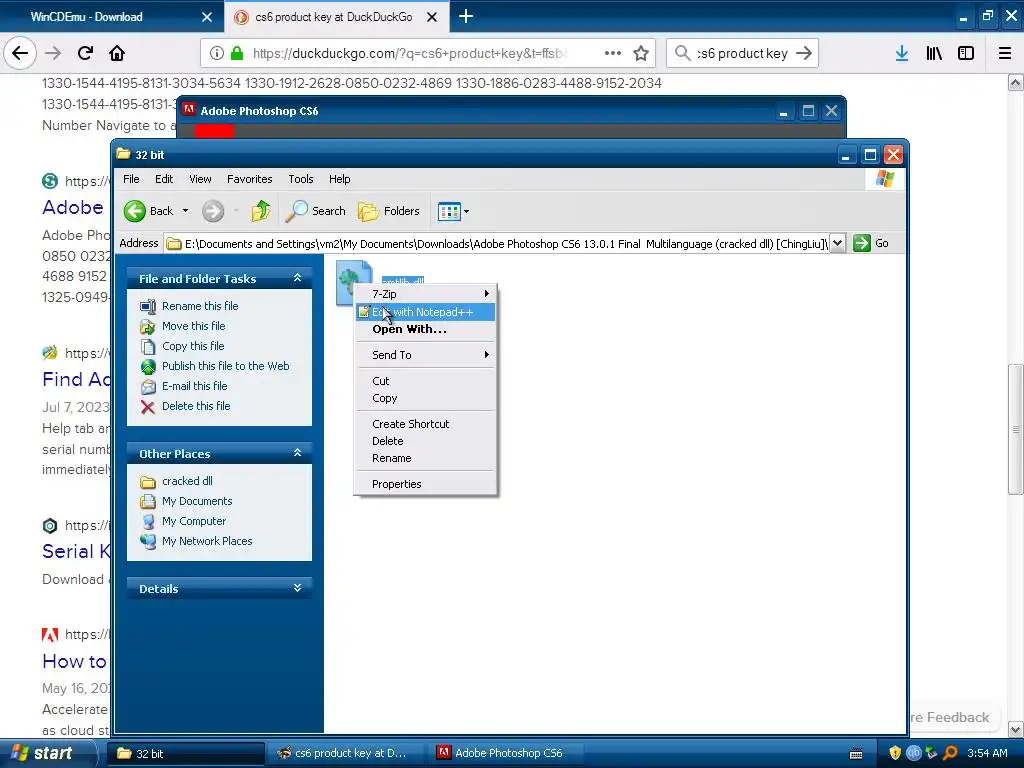The width and height of the screenshot is (1024, 768).
Task: Click the red Delete this file icon
Action: [148, 407]
